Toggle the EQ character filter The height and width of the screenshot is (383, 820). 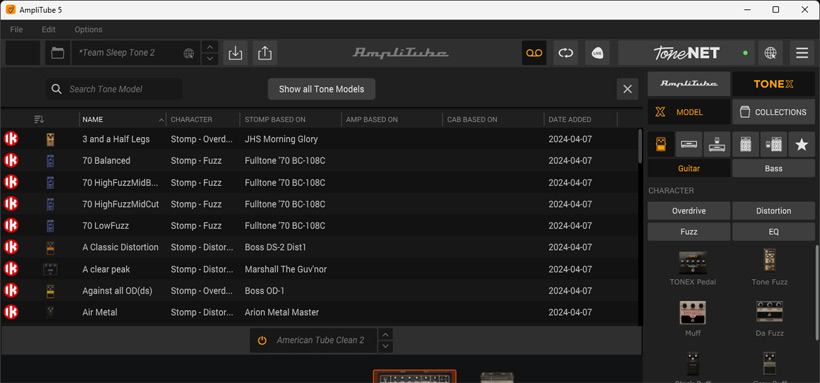tap(773, 232)
